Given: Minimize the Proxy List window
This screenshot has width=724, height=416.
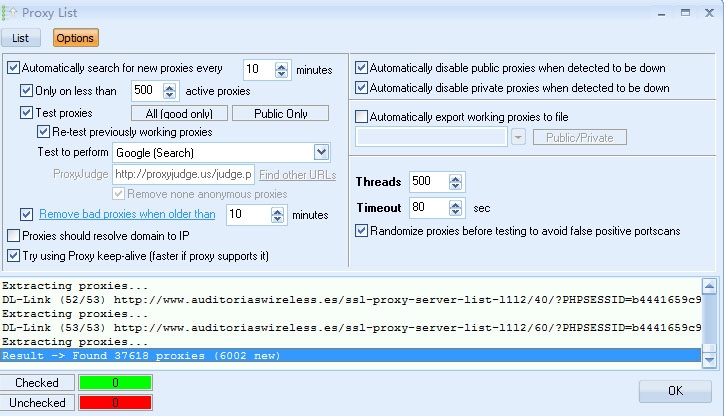Looking at the screenshot, I should 662,13.
